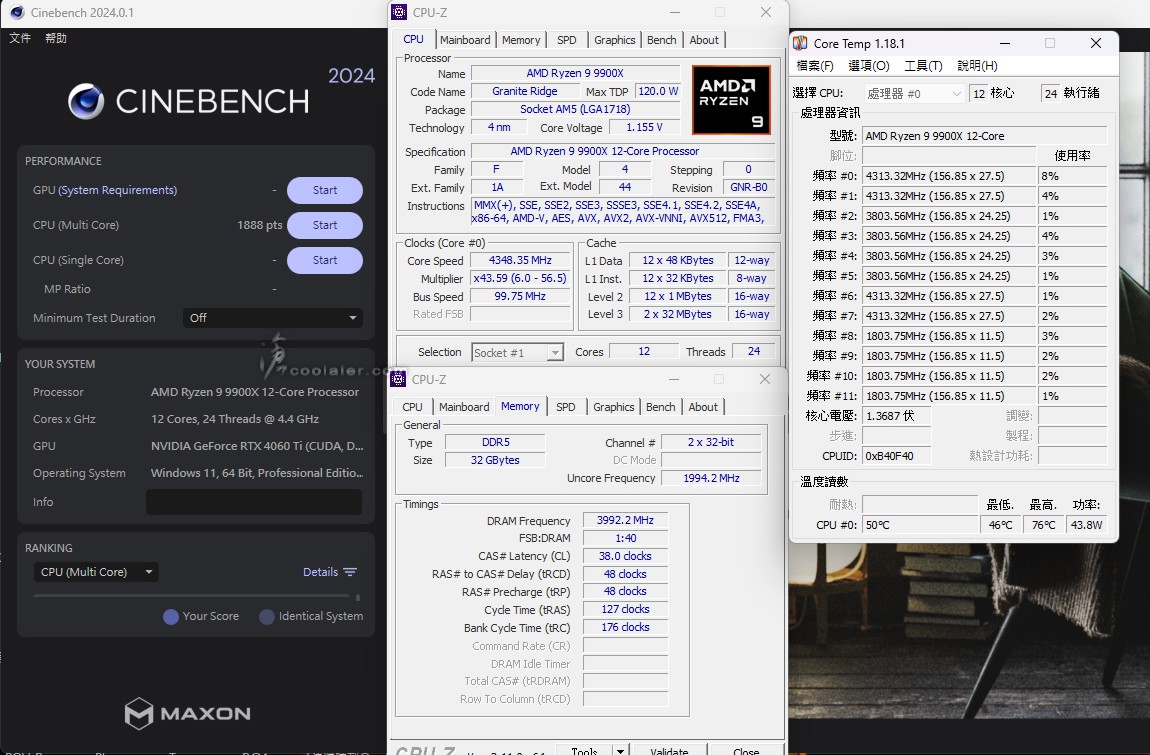
Task: Select the CPU tab in upper CPU-Z window
Action: coord(414,40)
